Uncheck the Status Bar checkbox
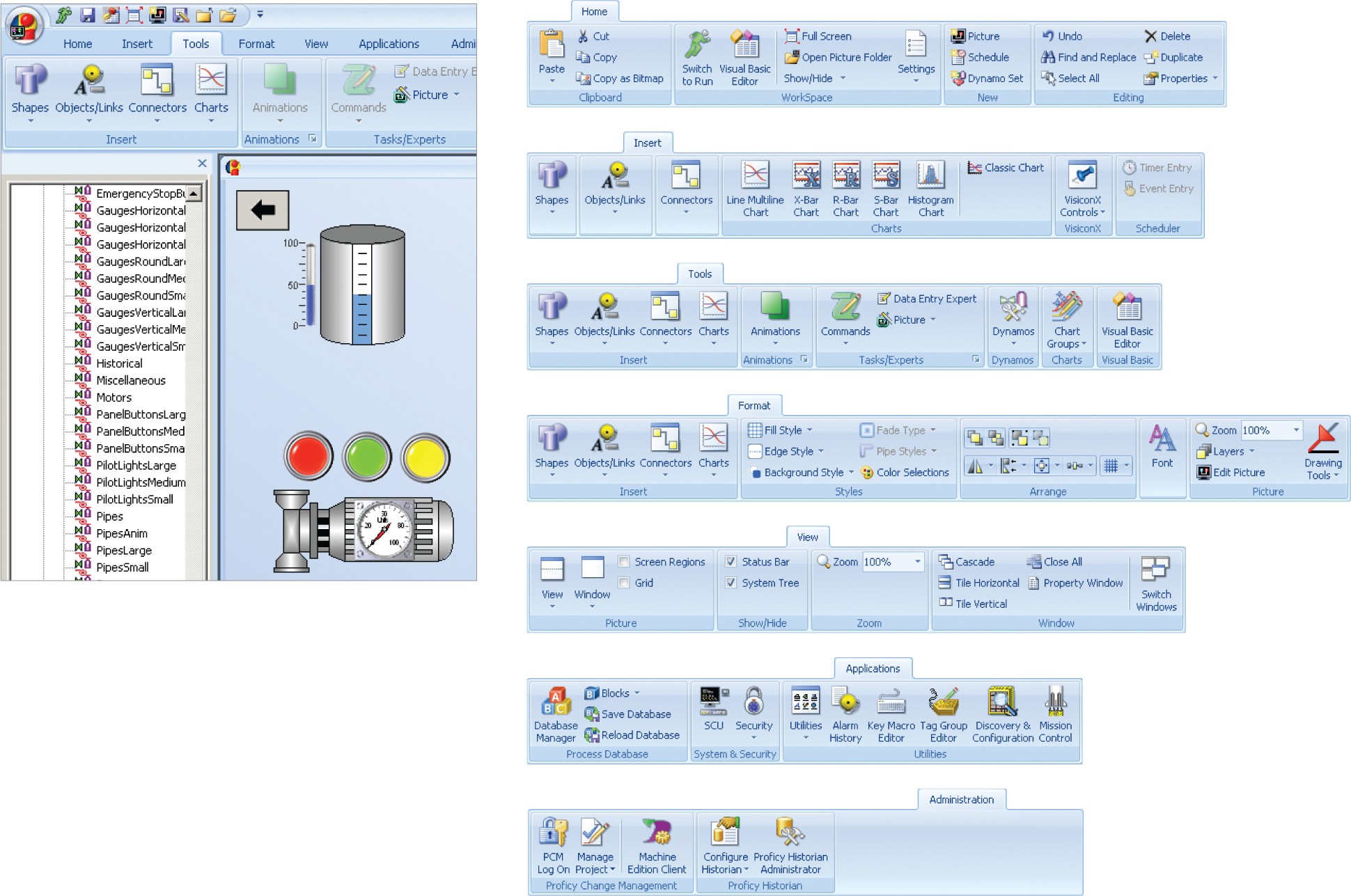1351x896 pixels. coord(731,562)
